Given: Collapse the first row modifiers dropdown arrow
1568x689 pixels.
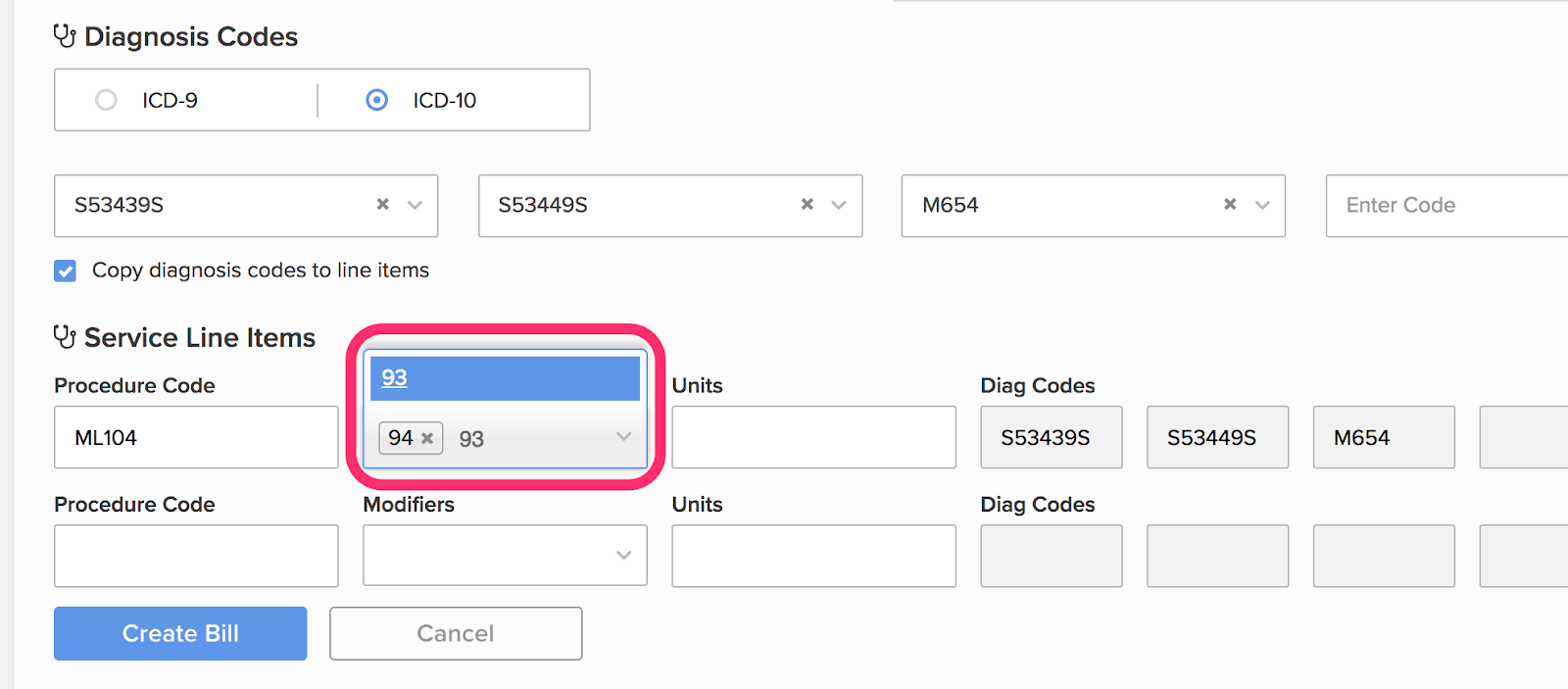Looking at the screenshot, I should click(x=623, y=437).
